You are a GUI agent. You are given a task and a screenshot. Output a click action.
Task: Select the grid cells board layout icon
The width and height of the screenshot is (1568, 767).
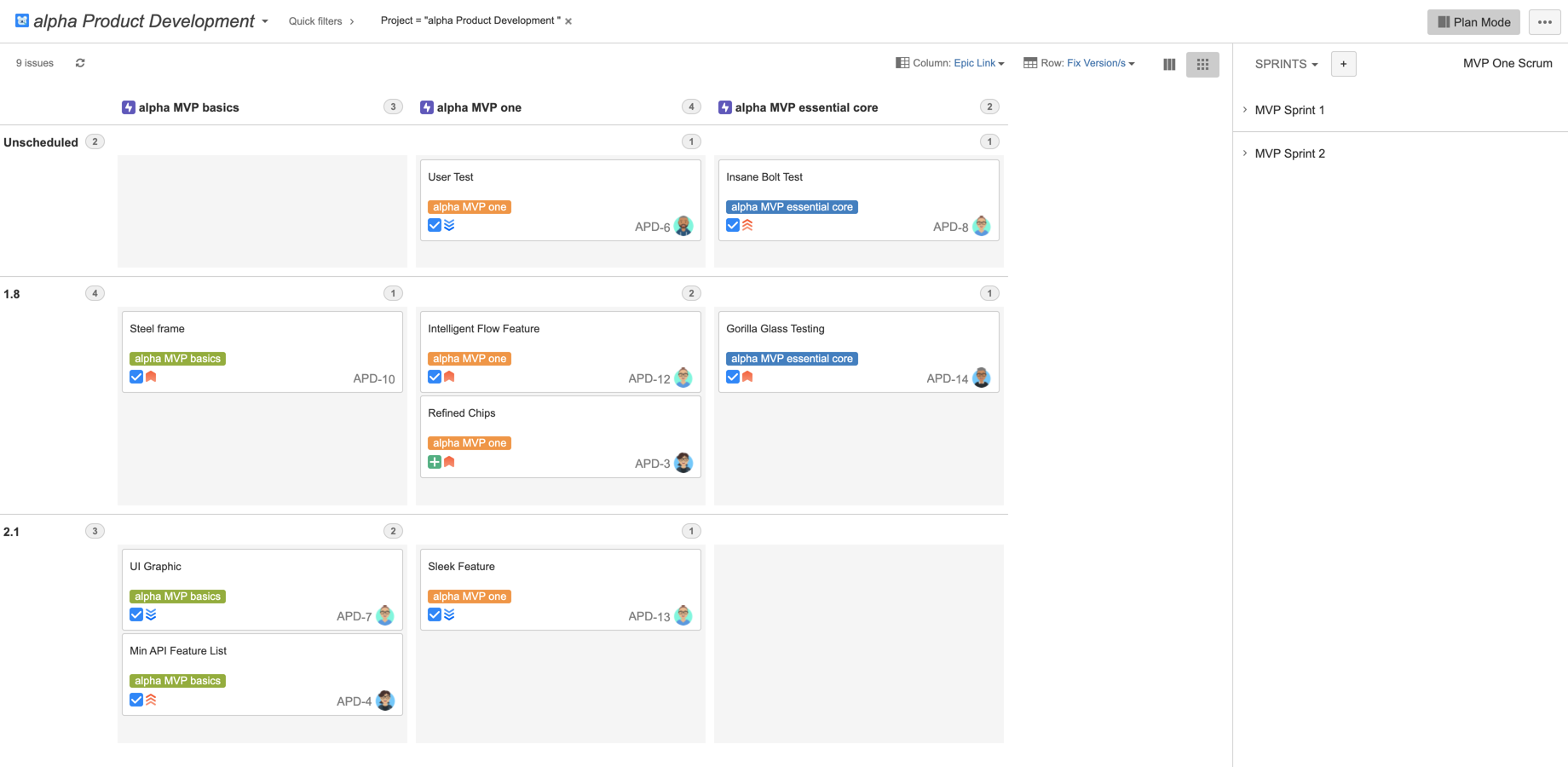tap(1202, 64)
